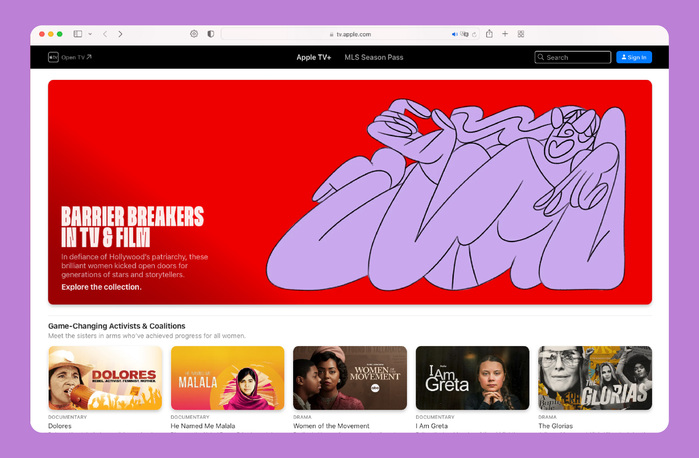Click the I Am Greta title

pyautogui.click(x=432, y=426)
